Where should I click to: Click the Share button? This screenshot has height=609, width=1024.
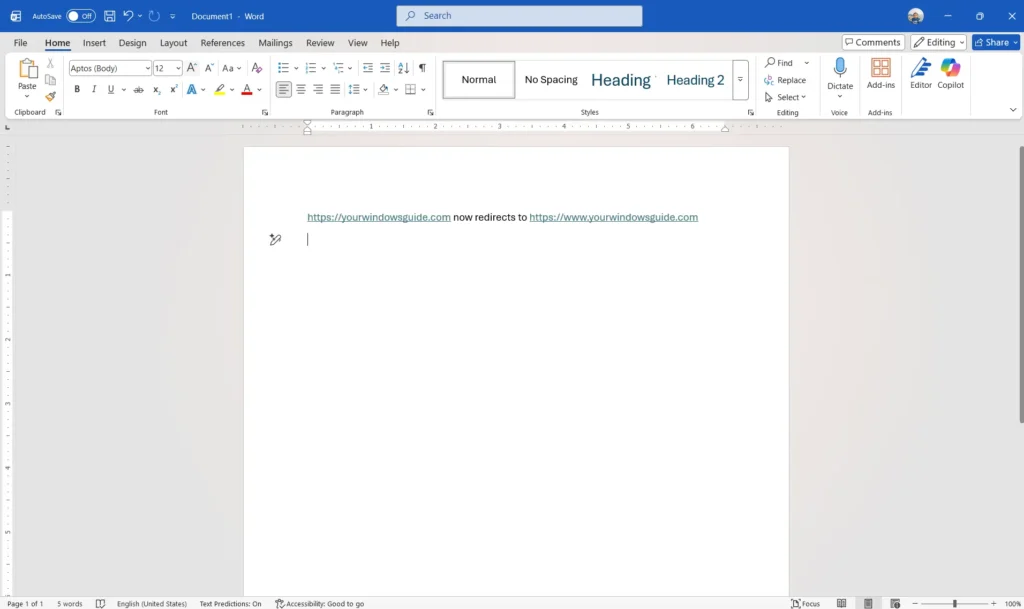996,42
